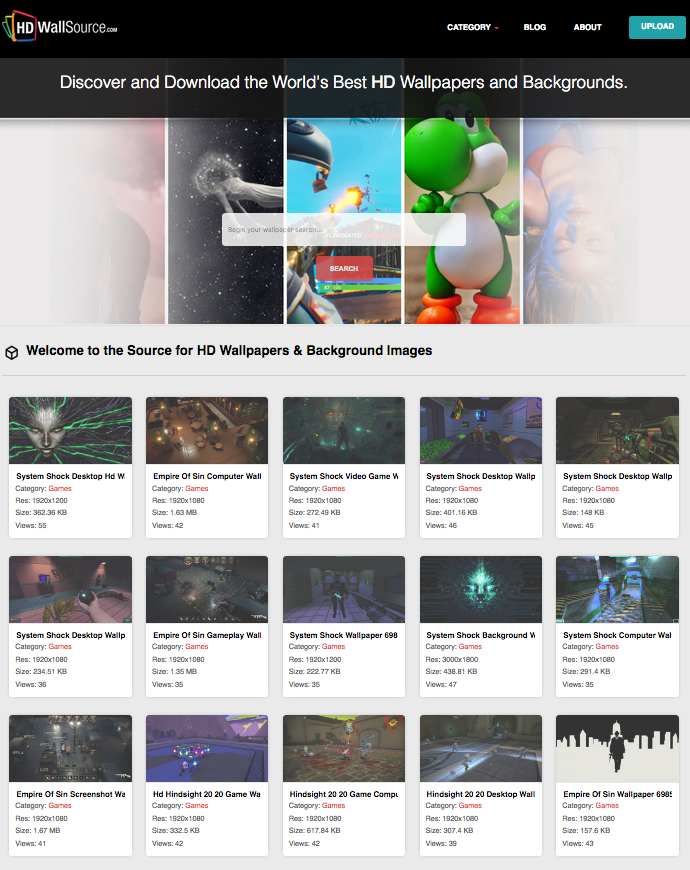Click Games category on System Shock Desktop Hd card
This screenshot has width=690, height=870.
(60, 488)
